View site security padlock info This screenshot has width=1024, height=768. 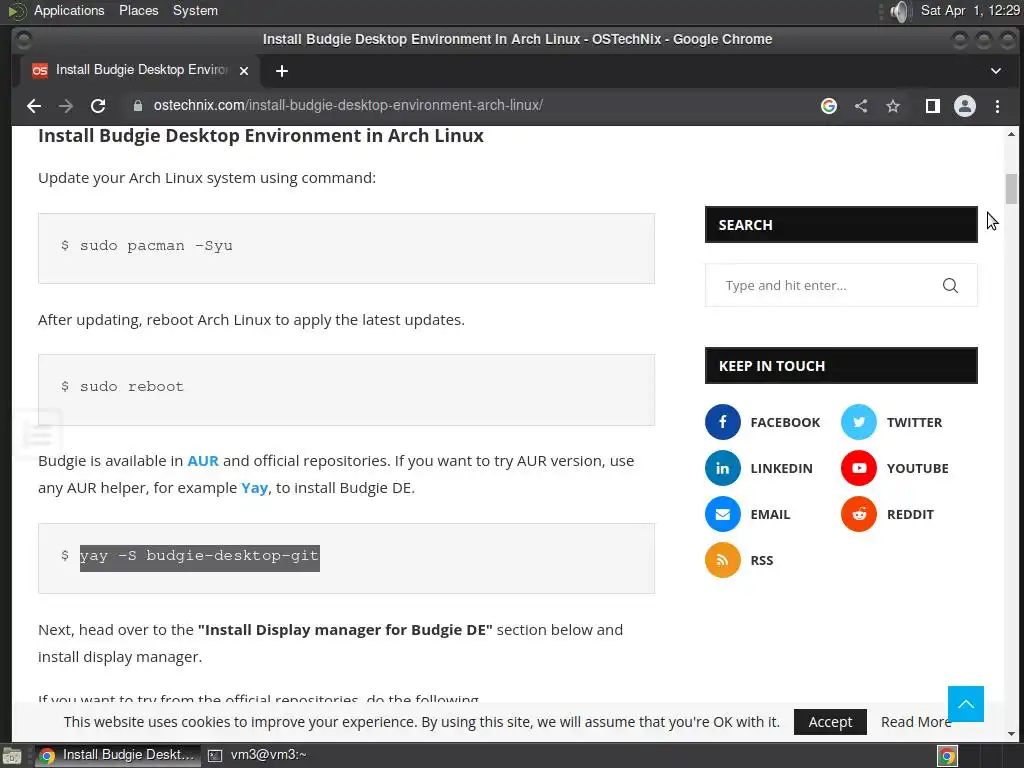point(138,106)
